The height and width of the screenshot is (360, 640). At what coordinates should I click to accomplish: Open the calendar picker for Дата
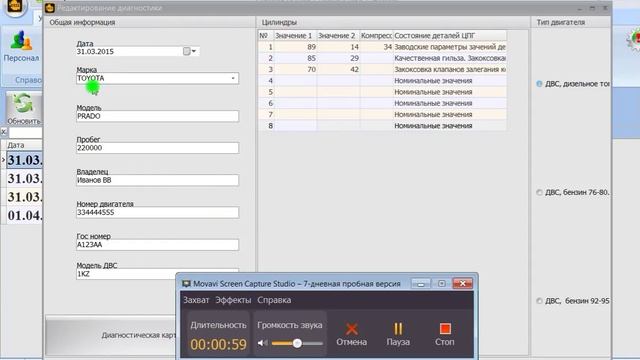click(190, 51)
